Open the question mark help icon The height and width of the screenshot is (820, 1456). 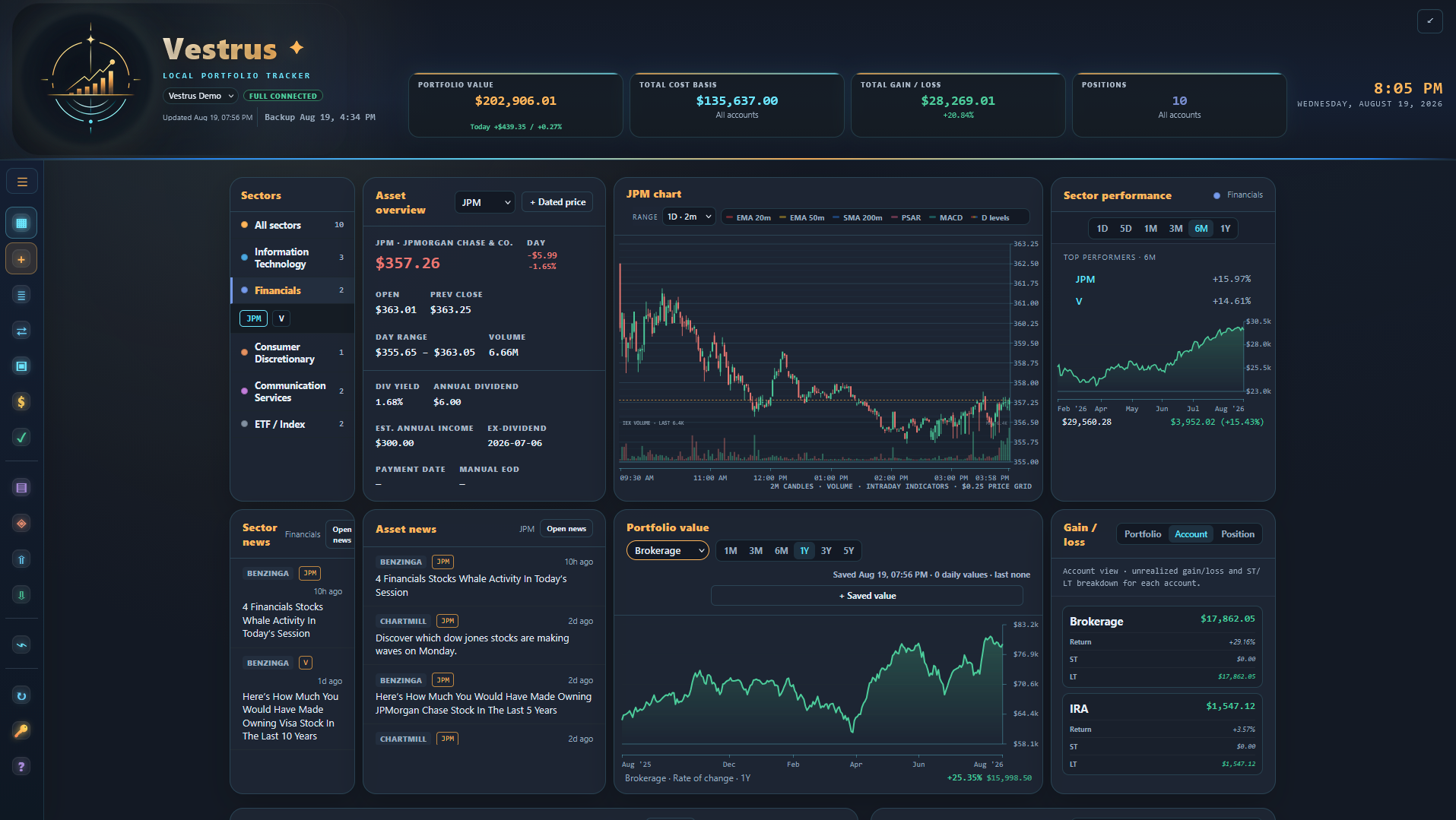click(21, 767)
